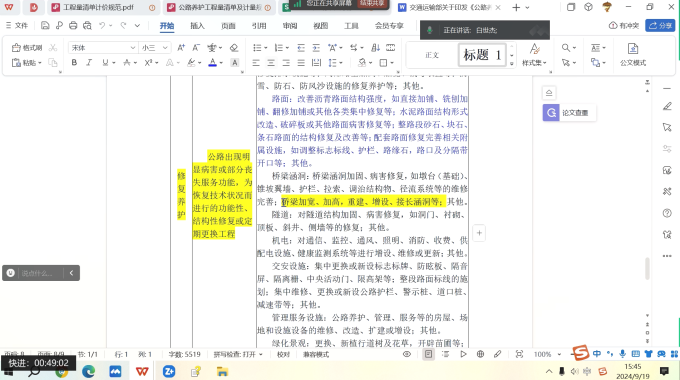This screenshot has width=680, height=380.
Task: Click the find magnifier icon
Action: tap(566, 48)
